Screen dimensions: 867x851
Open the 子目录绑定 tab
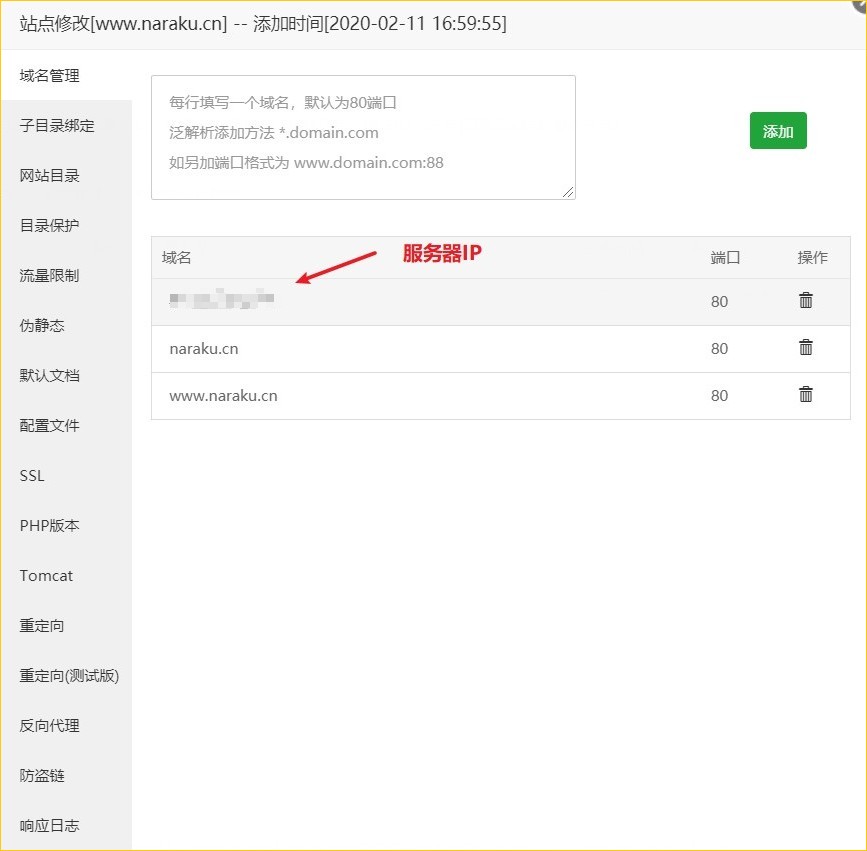(66, 126)
